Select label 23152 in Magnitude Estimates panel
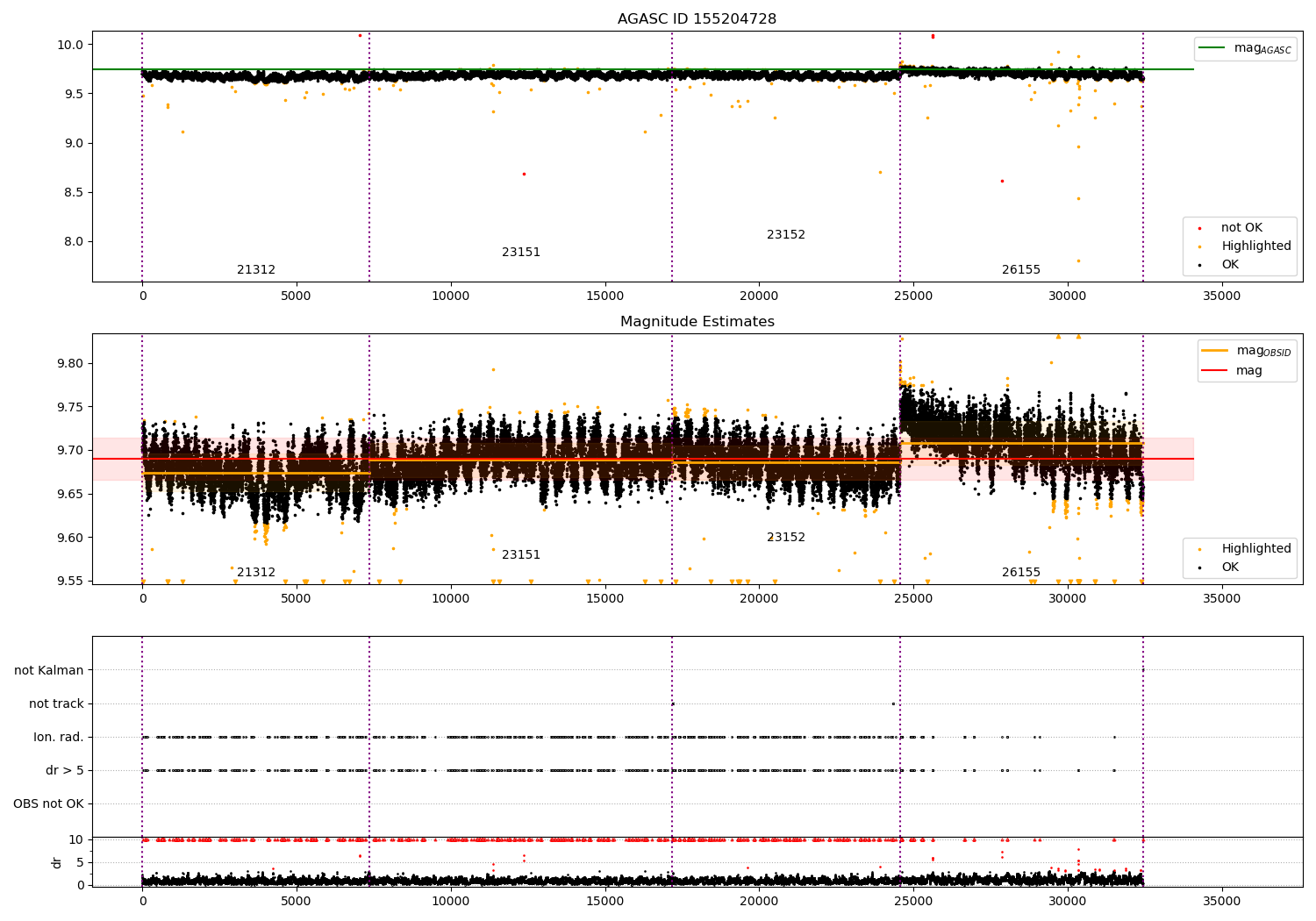Screen dimensions: 1316x921 (786, 538)
